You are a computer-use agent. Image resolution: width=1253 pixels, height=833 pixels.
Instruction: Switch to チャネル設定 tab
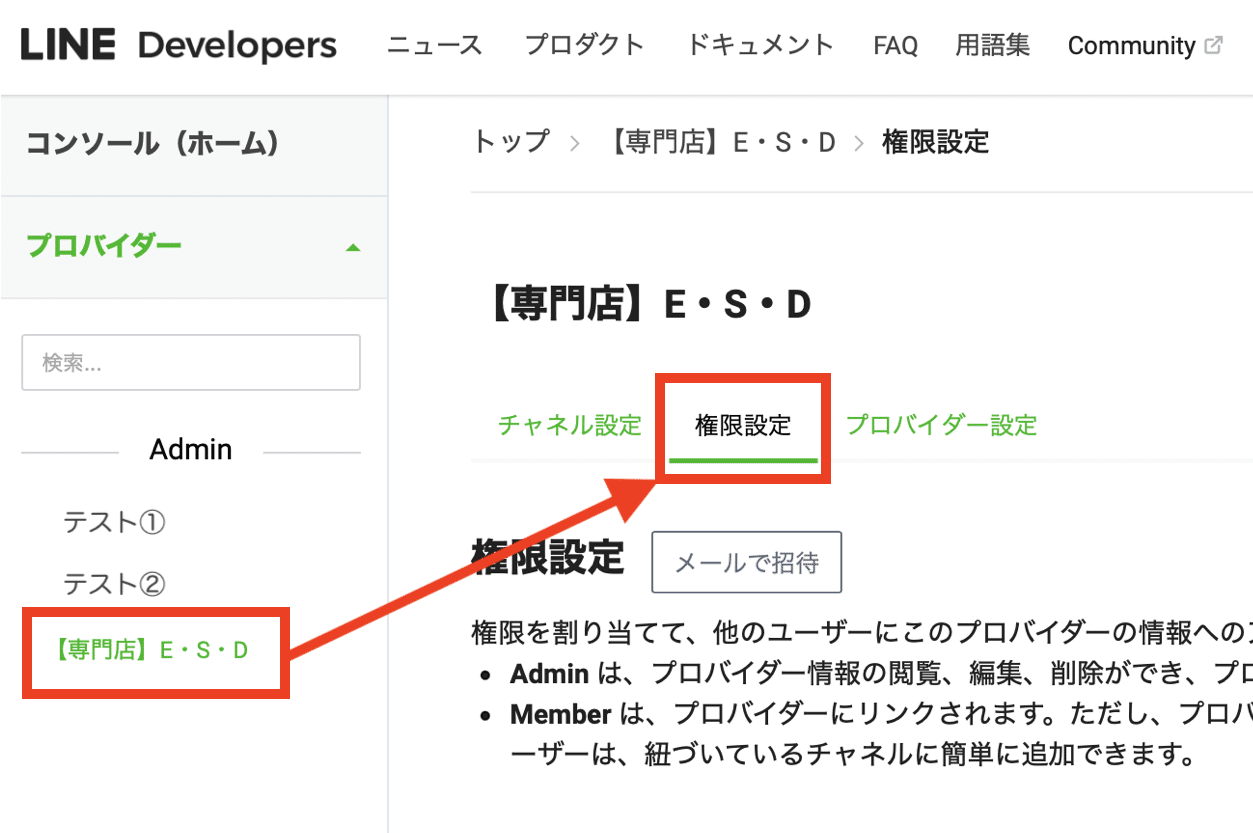568,425
